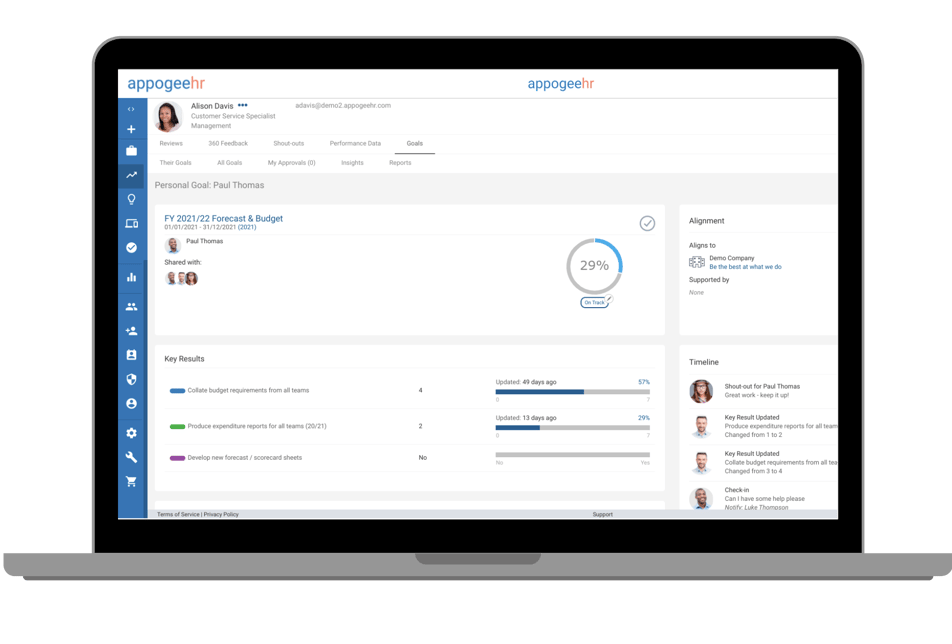Open the settings gear sidebar icon
The height and width of the screenshot is (644, 952).
tap(131, 433)
